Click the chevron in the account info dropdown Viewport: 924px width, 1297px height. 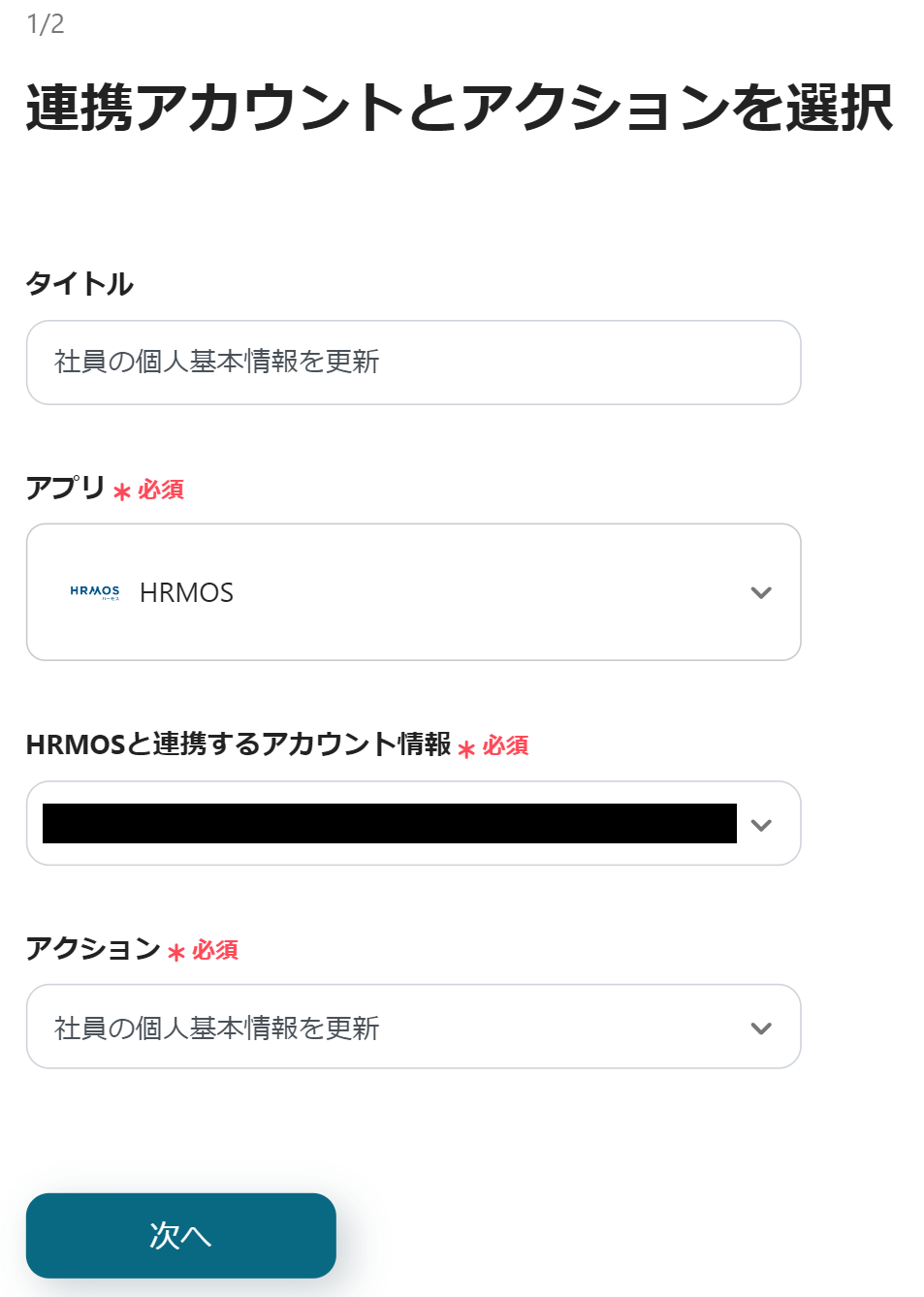coord(761,825)
